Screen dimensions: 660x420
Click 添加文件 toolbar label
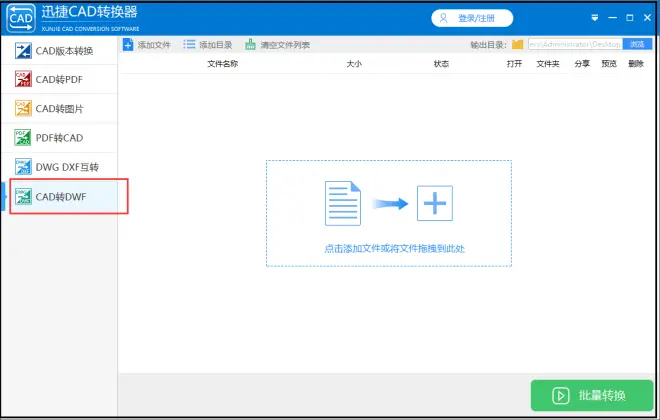(154, 45)
